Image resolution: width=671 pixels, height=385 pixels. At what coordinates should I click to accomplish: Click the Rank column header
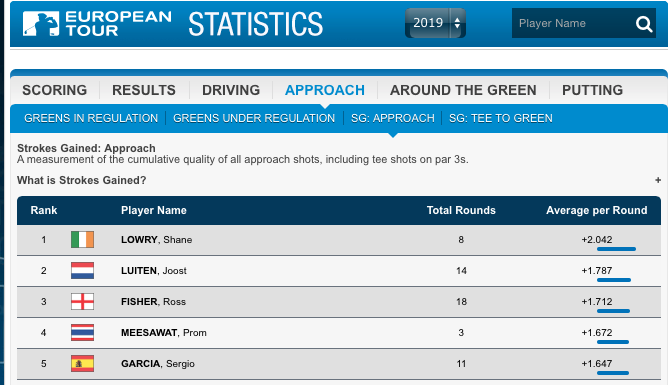[x=44, y=210]
